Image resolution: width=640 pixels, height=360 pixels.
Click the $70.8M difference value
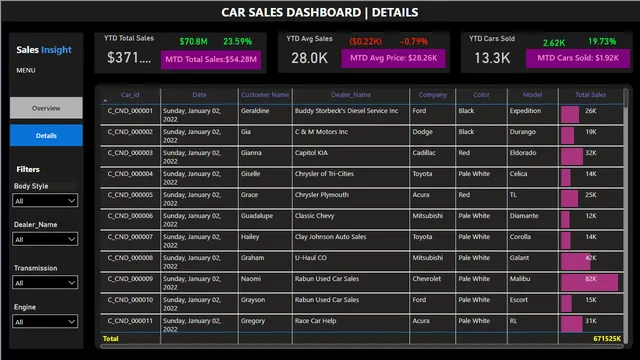(x=193, y=42)
